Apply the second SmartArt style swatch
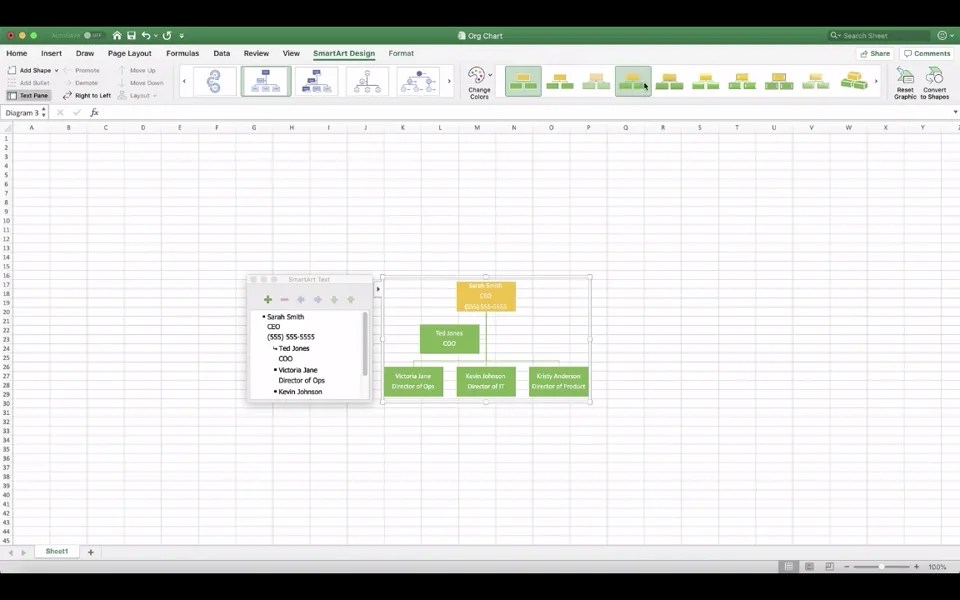Screen dimensions: 960x600 (x=560, y=81)
